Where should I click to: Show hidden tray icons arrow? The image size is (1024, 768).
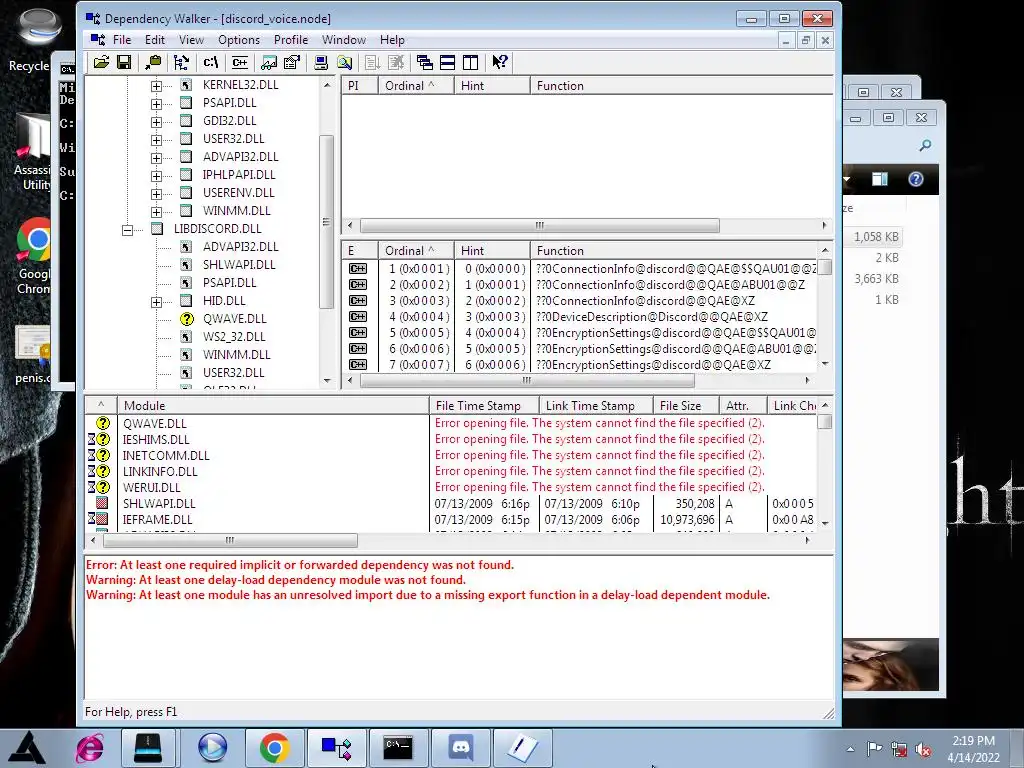850,750
